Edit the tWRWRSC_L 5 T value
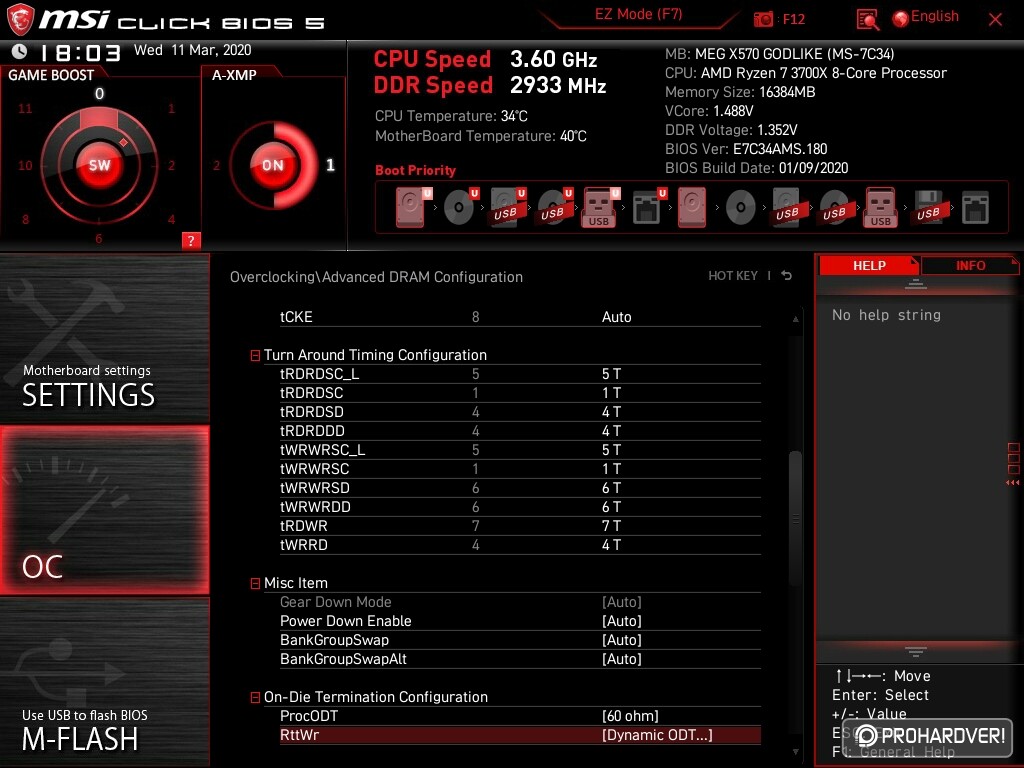 611,449
